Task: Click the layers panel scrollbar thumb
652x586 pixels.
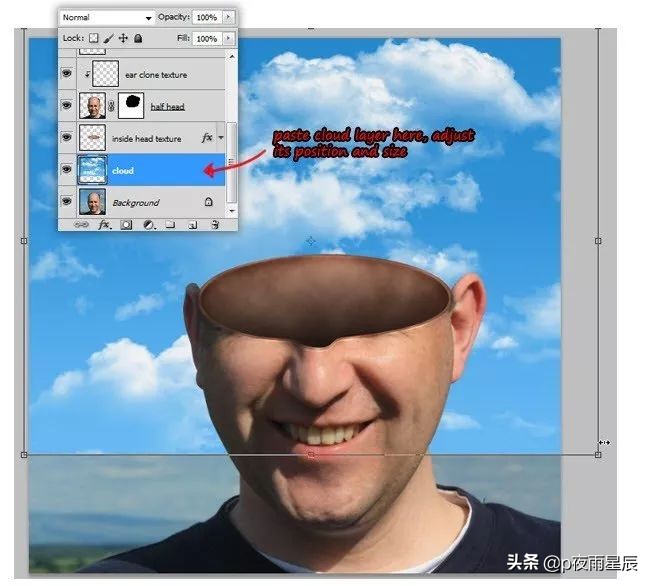Action: pyautogui.click(x=232, y=162)
